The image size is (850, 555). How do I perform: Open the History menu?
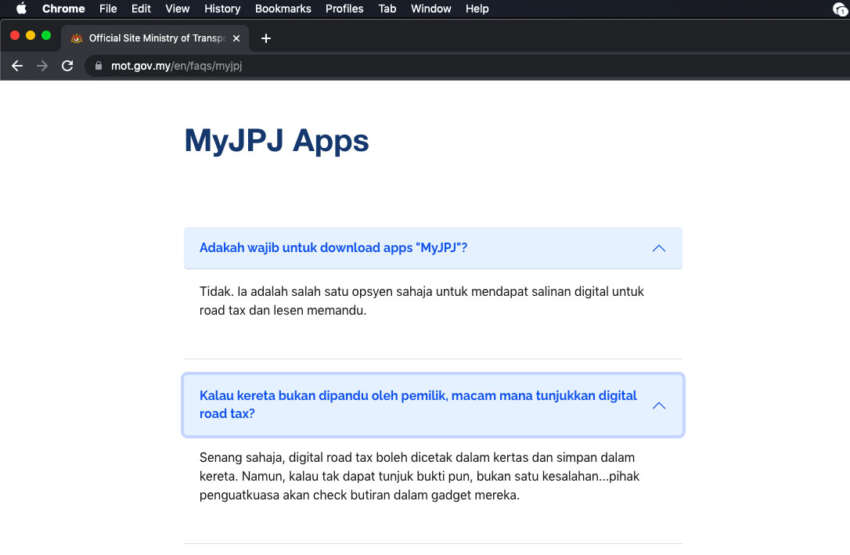click(222, 9)
